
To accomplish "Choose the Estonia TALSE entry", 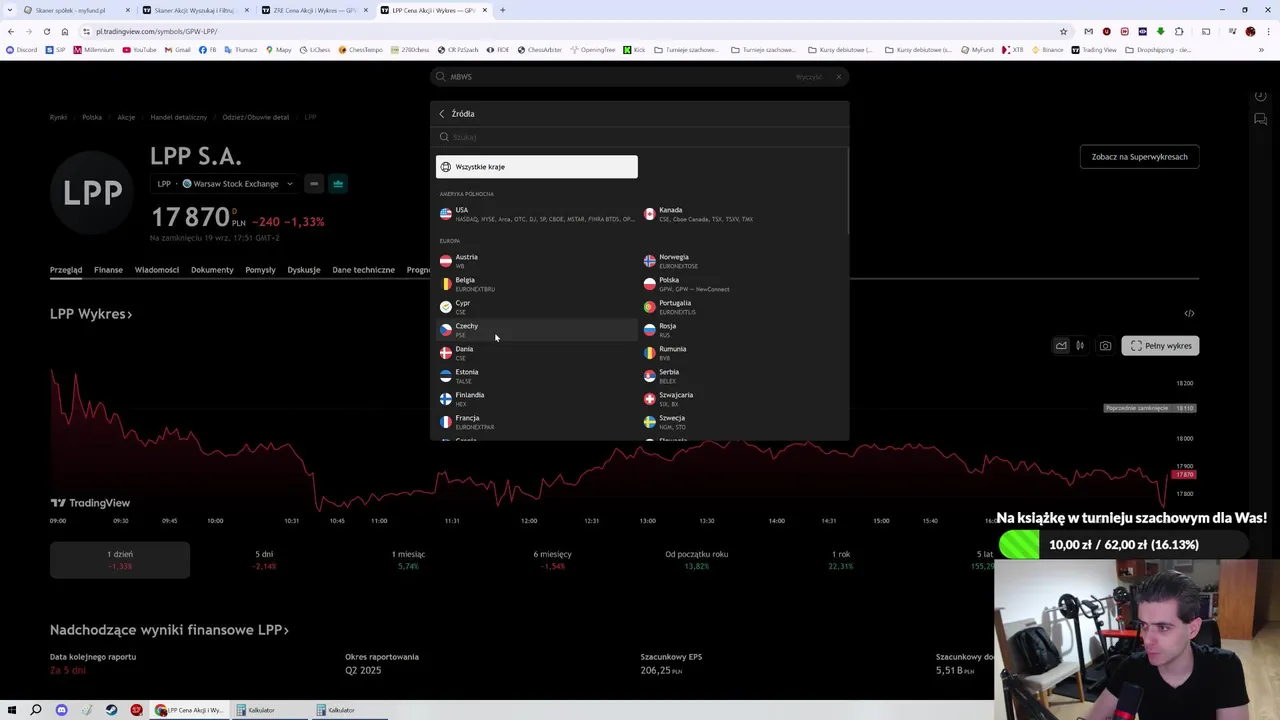I will (x=537, y=376).
